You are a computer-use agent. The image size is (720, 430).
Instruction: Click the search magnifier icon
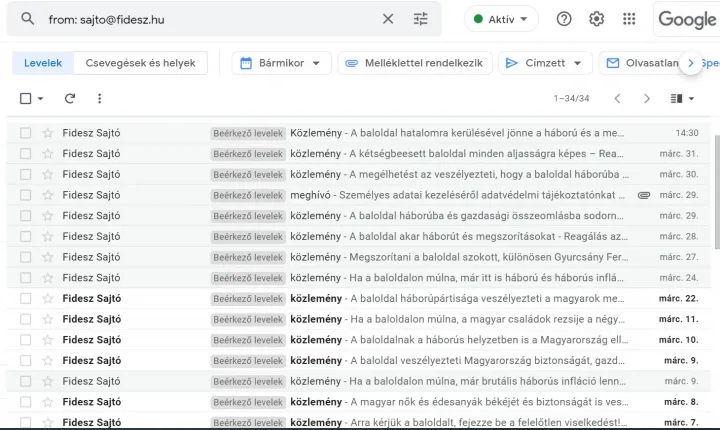pyautogui.click(x=28, y=19)
